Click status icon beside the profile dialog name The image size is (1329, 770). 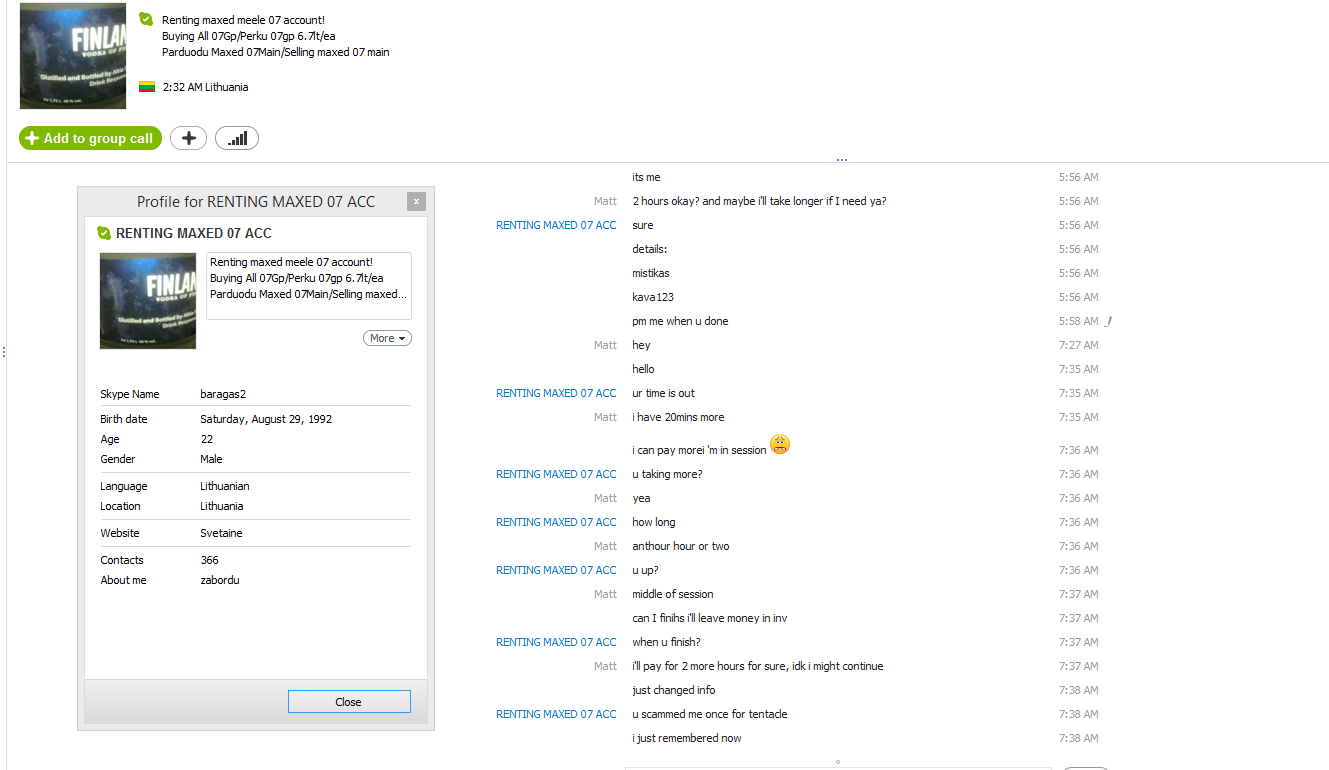[103, 233]
